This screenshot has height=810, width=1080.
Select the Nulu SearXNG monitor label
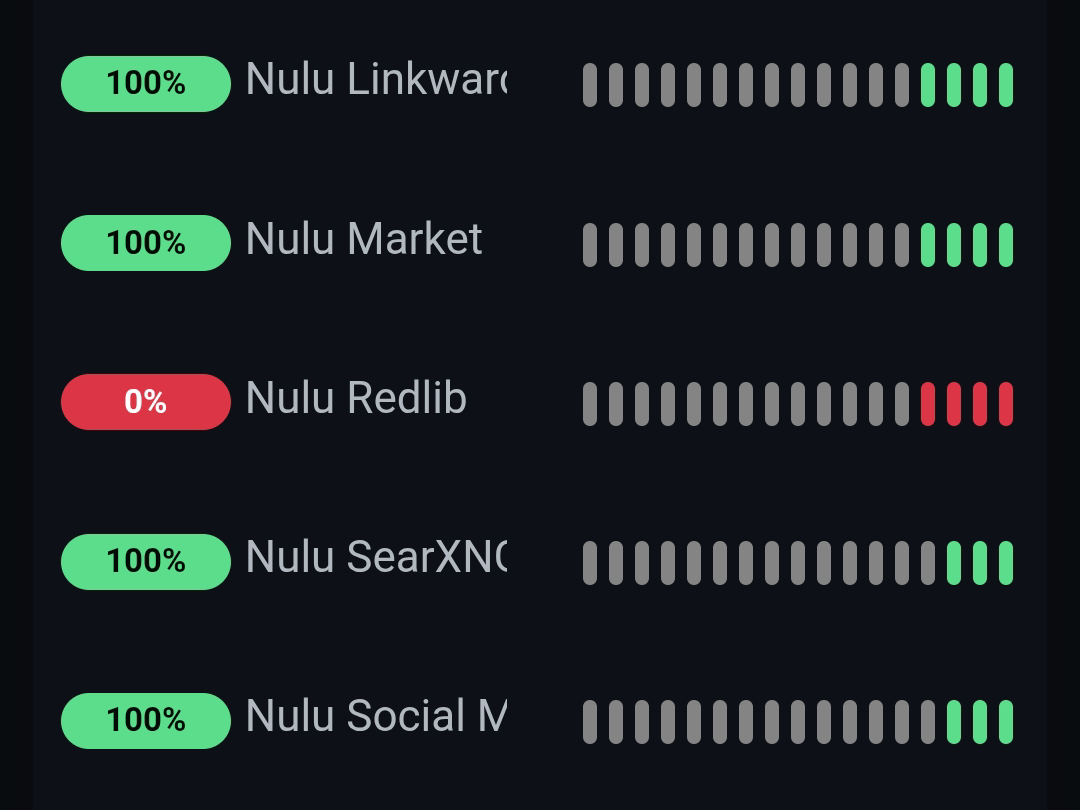pos(376,558)
